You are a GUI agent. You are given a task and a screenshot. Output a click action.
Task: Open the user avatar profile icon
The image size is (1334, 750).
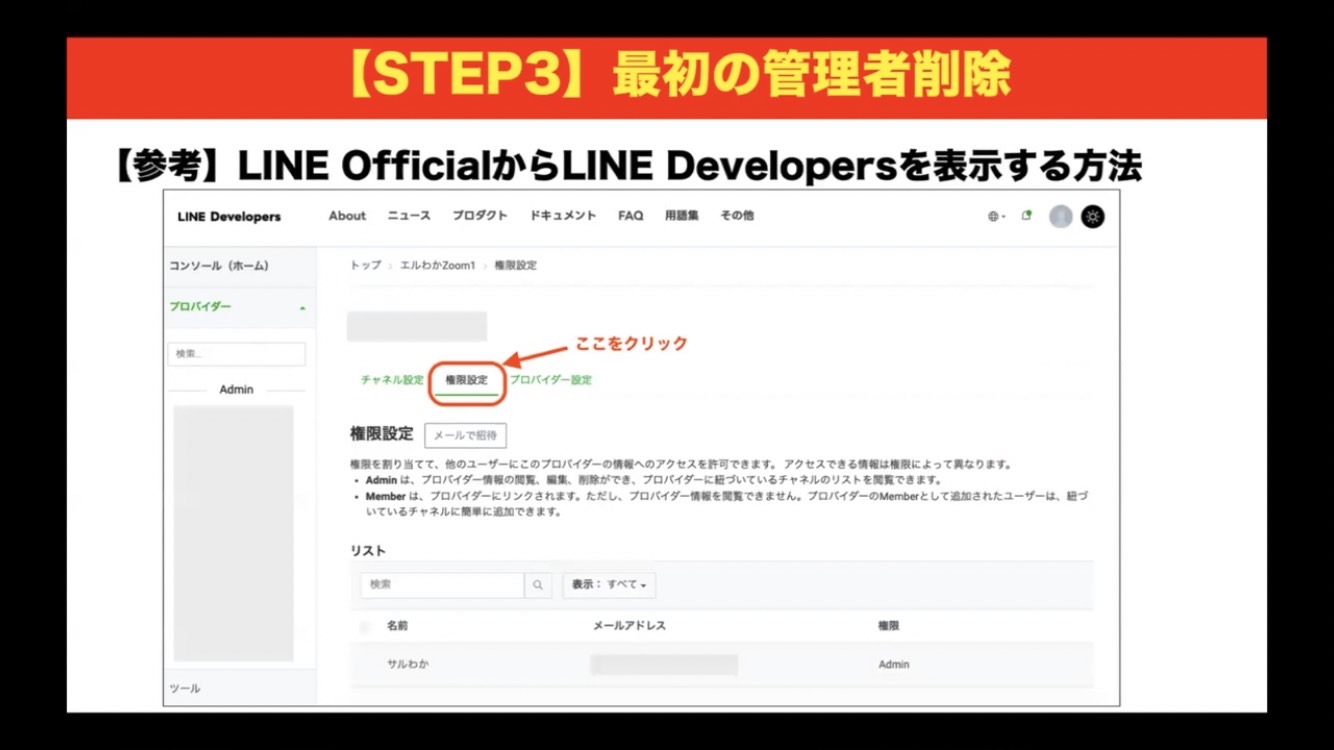tap(1061, 216)
